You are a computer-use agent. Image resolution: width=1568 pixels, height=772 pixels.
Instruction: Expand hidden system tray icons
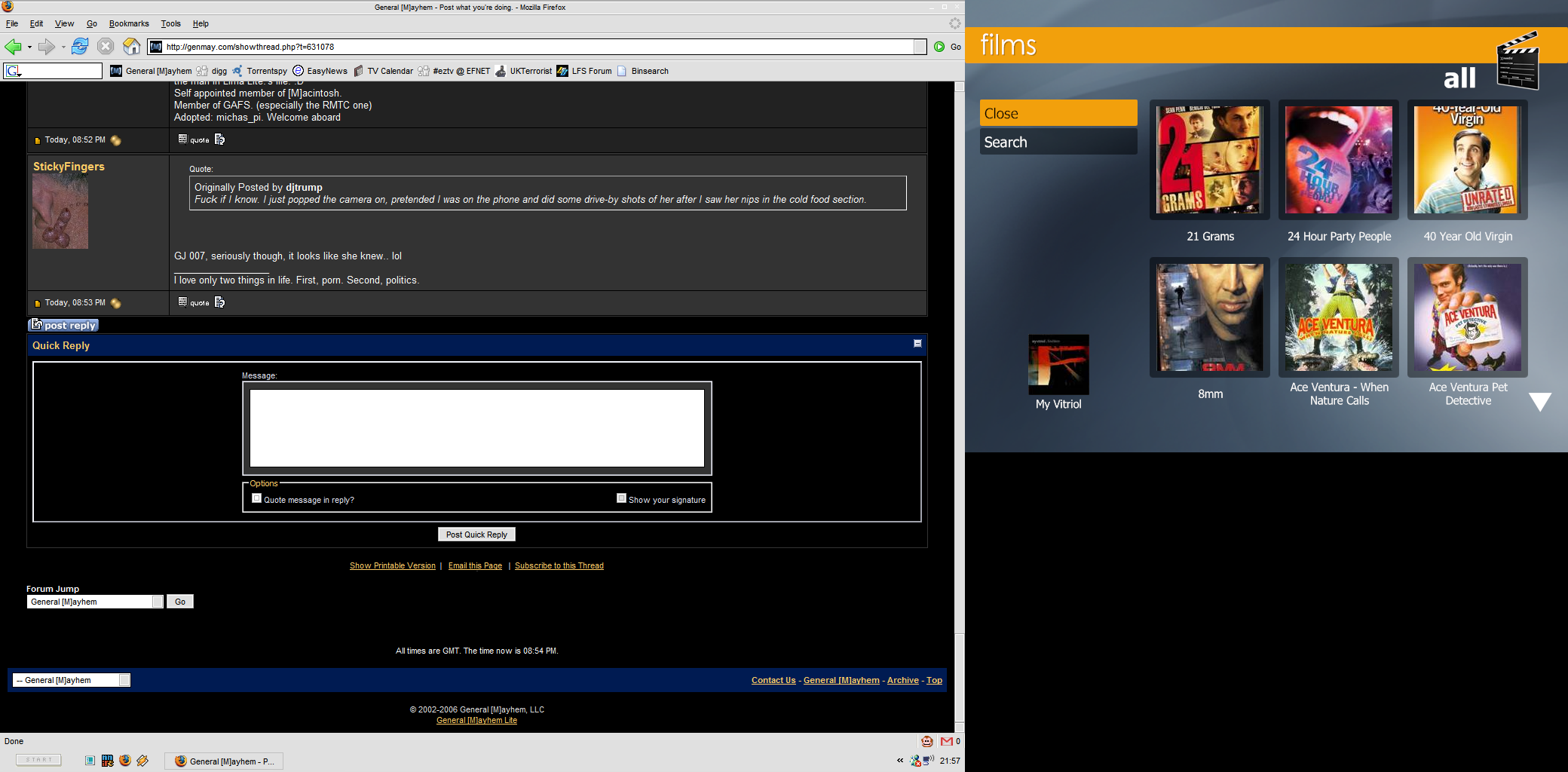pos(900,760)
